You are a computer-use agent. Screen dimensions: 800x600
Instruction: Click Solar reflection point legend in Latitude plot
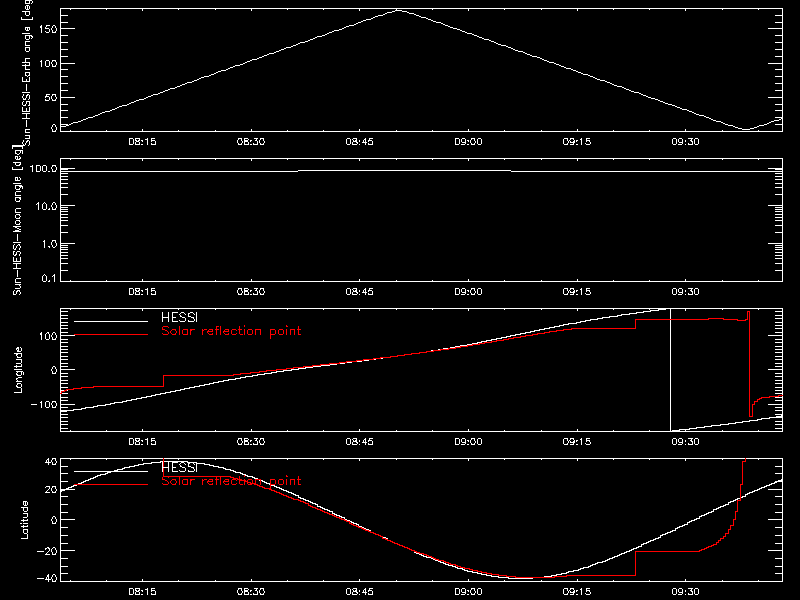(x=231, y=481)
